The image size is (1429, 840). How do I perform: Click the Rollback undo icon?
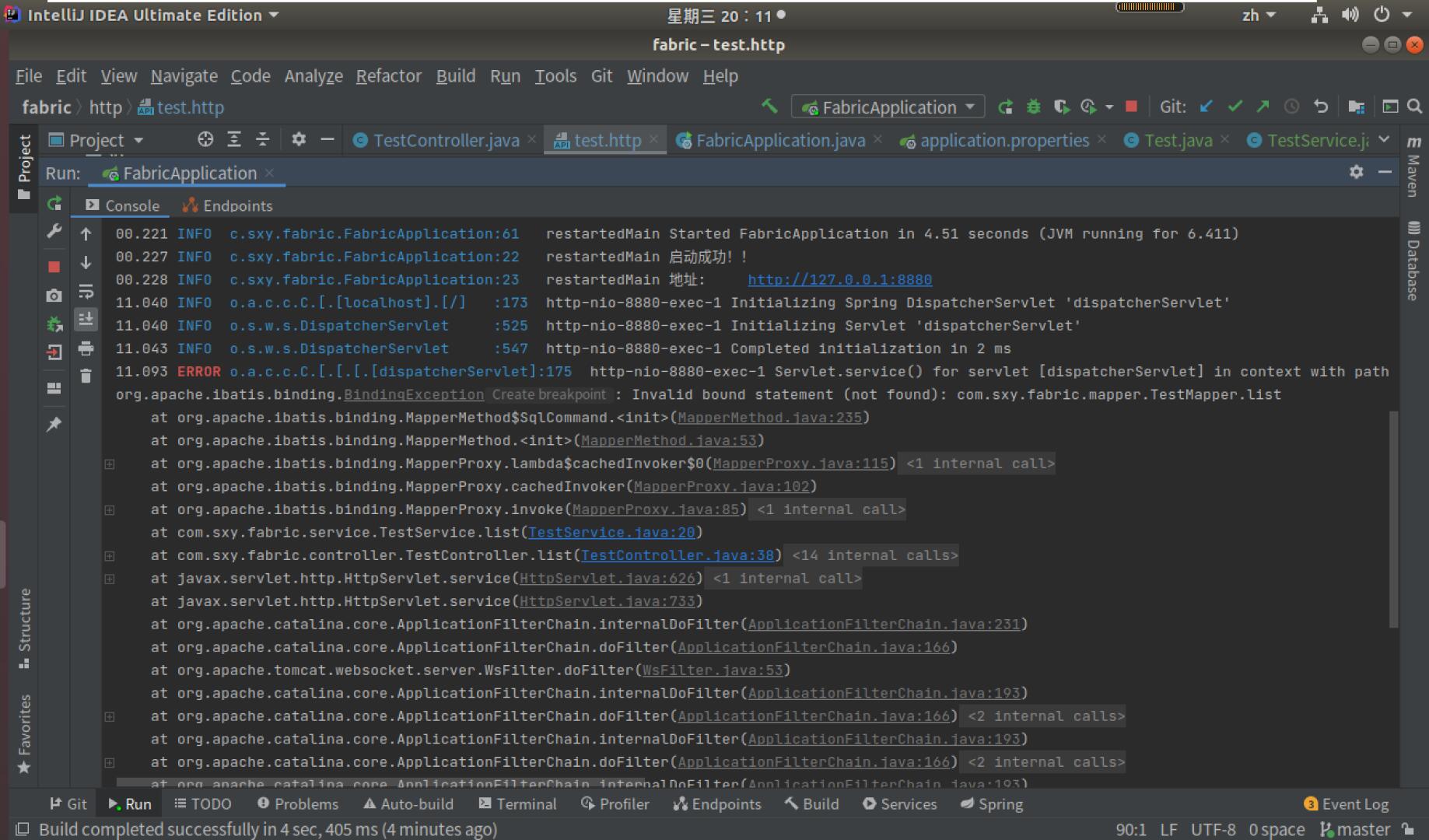[1320, 107]
